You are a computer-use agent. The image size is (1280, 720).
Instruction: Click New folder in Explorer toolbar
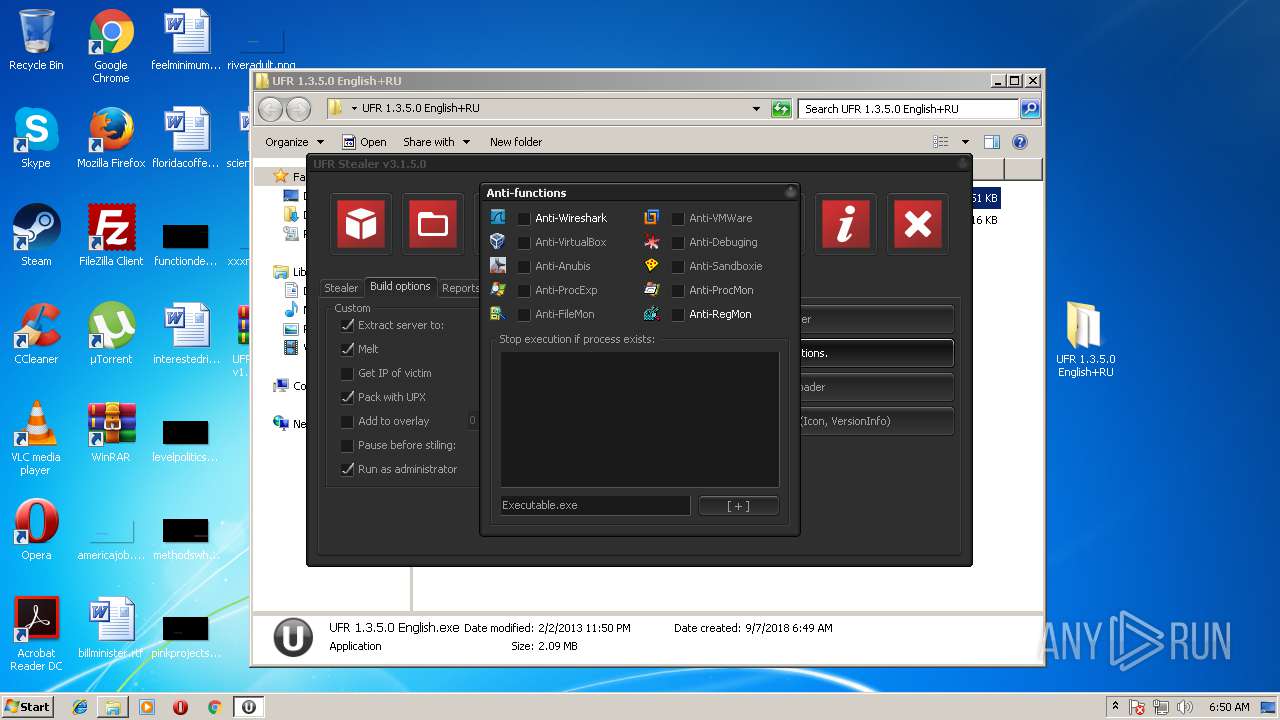point(516,142)
